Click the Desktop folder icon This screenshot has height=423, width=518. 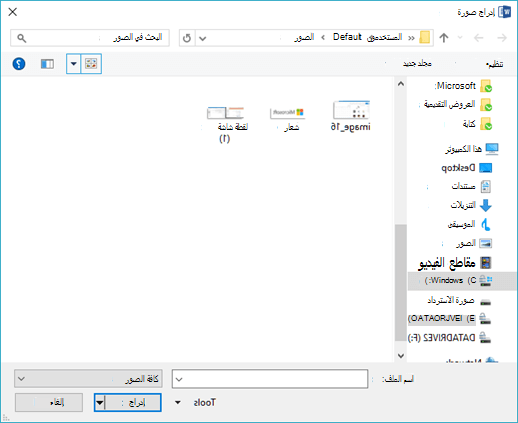(486, 168)
